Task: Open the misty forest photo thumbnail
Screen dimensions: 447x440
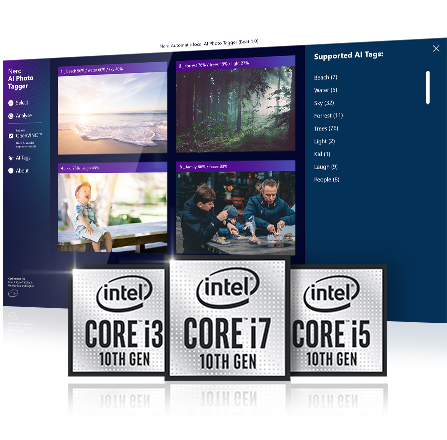Action: tap(236, 109)
